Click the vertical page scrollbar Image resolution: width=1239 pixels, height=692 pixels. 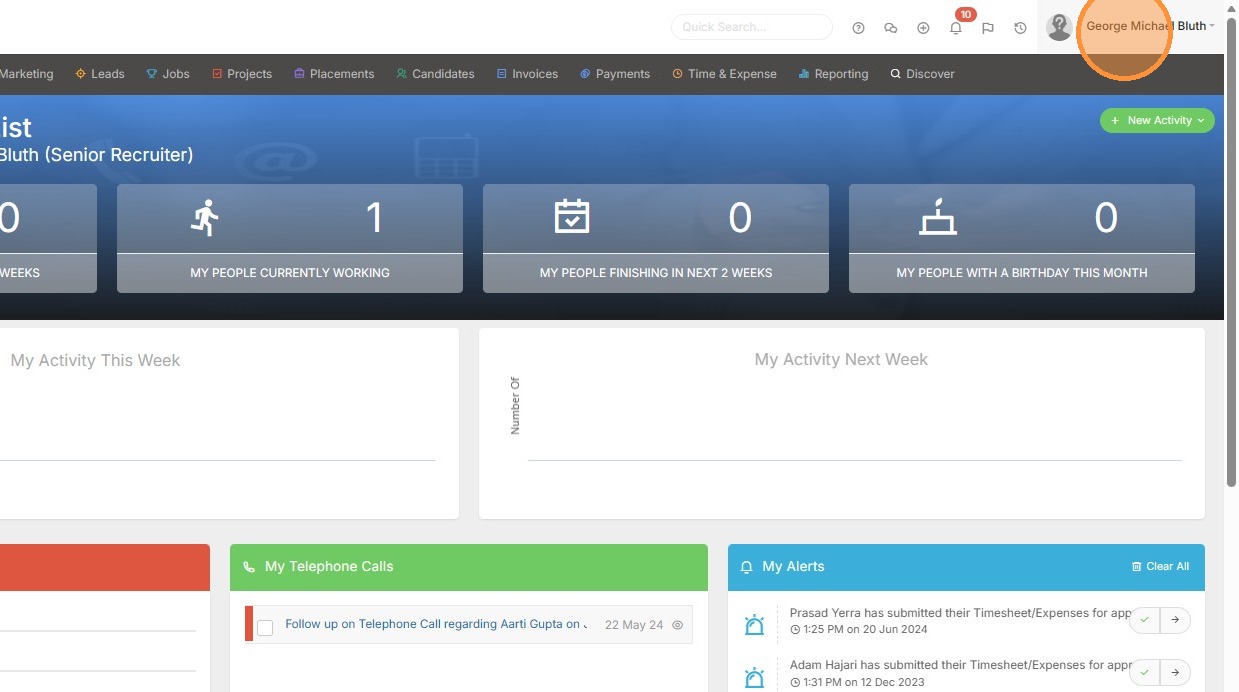(1232, 250)
